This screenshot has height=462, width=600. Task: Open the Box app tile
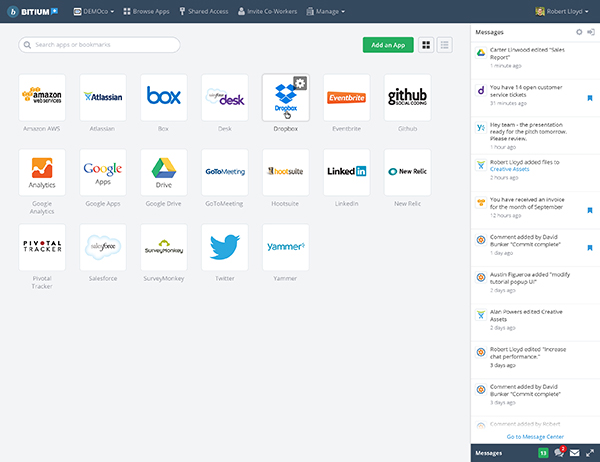click(x=164, y=98)
